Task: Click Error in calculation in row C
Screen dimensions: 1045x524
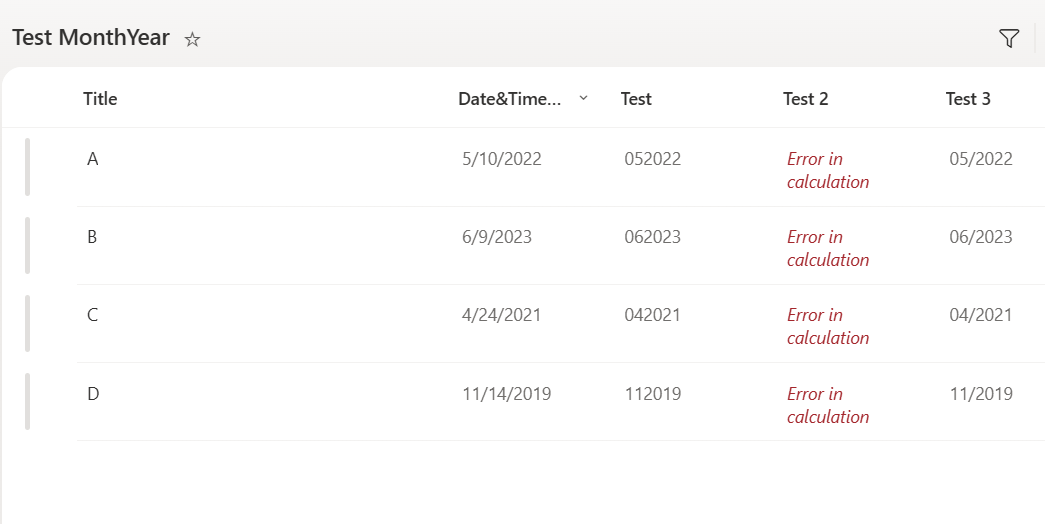Action: [x=828, y=326]
